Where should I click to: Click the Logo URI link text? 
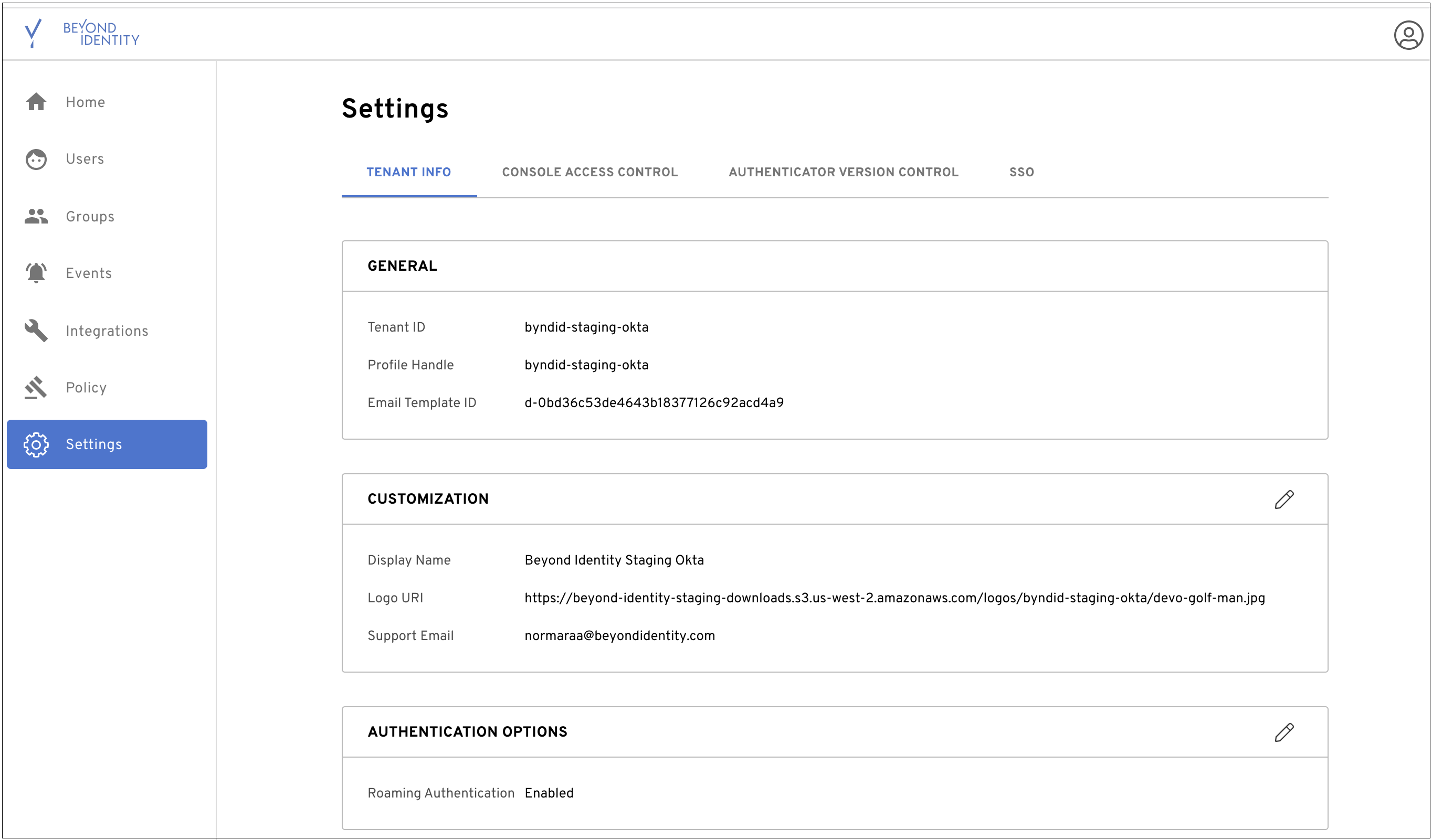tap(894, 598)
